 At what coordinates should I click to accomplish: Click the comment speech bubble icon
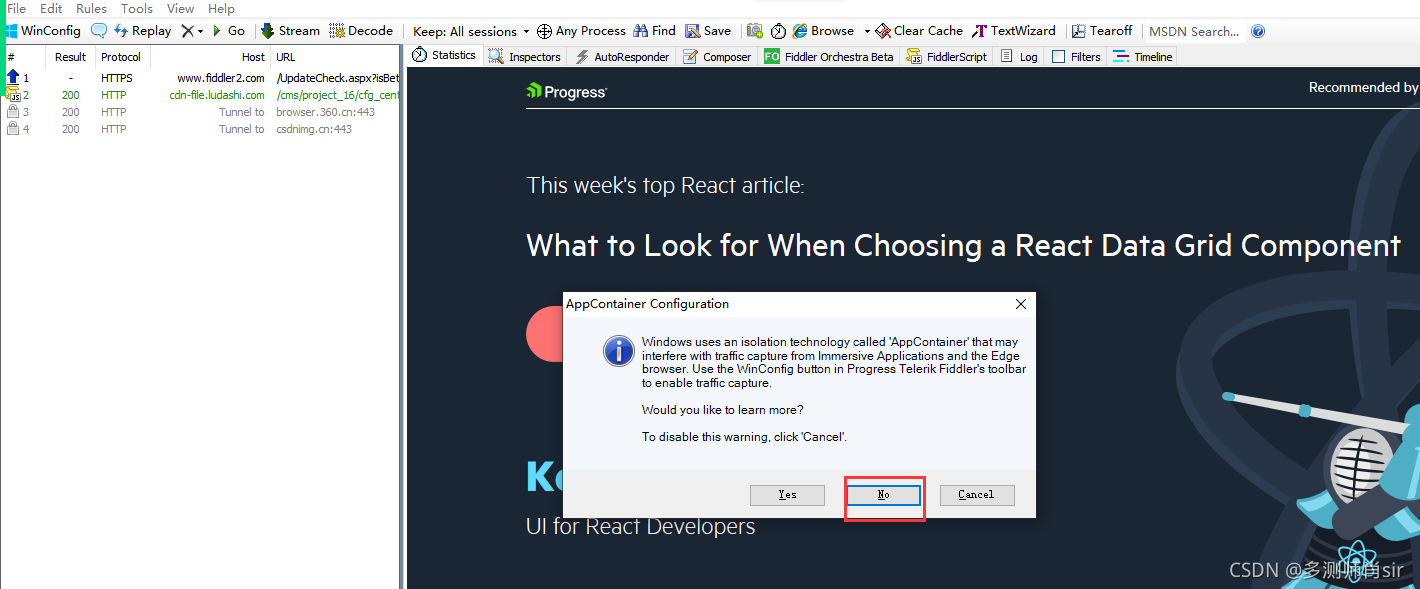click(99, 31)
